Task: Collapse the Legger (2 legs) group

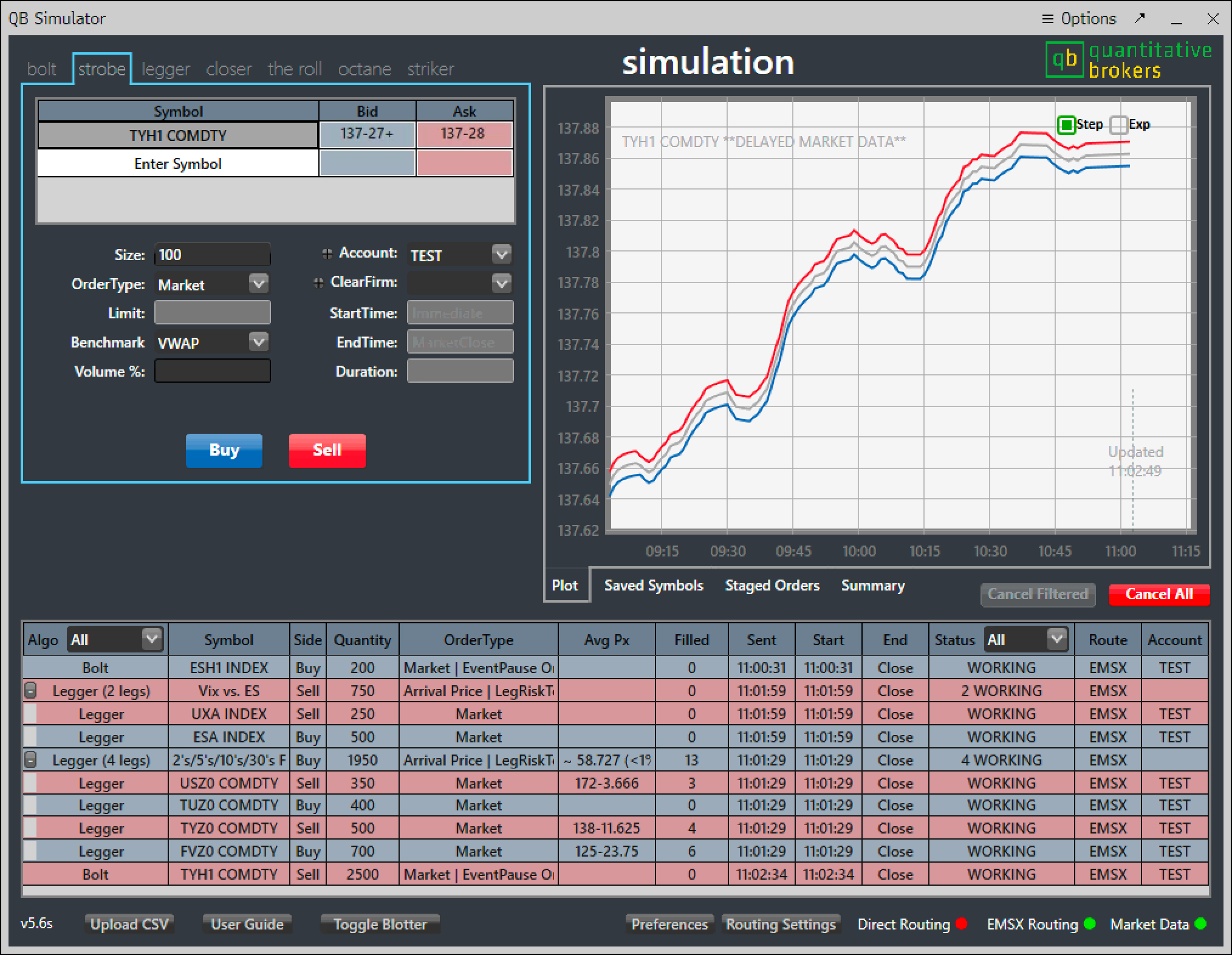Action: (30, 691)
